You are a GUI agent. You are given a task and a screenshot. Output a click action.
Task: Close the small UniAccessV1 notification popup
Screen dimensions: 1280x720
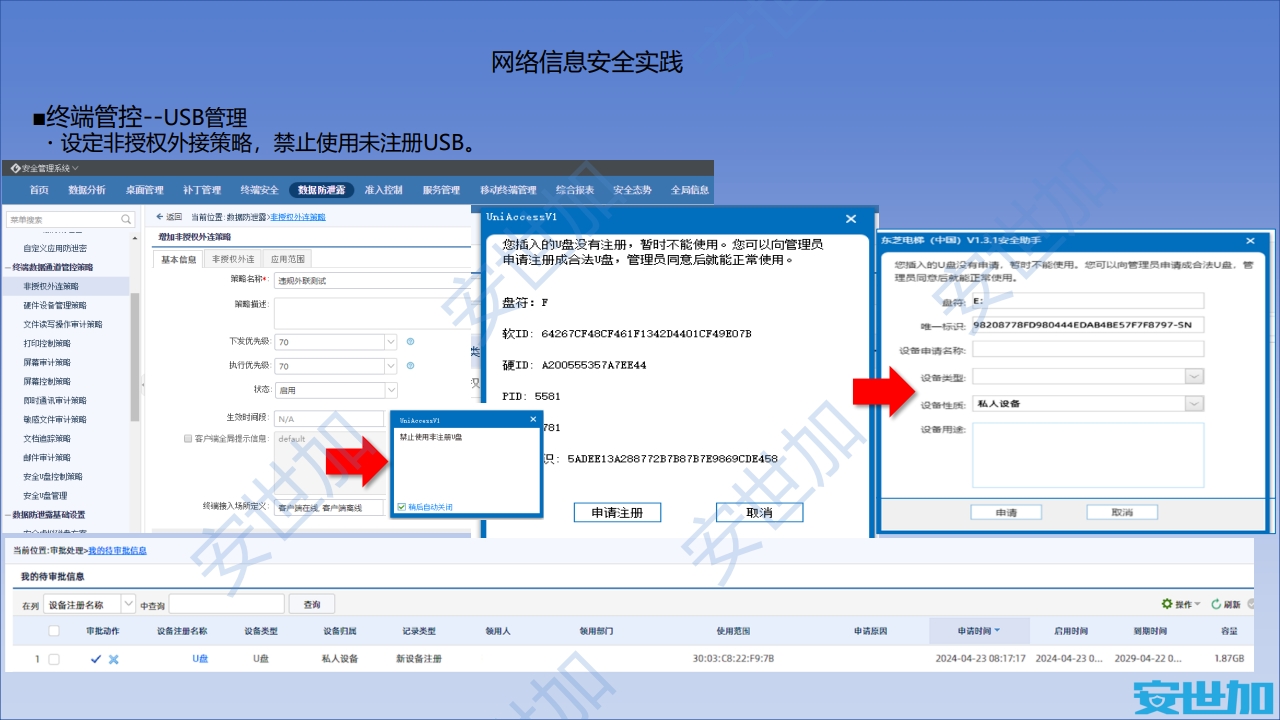pos(532,421)
